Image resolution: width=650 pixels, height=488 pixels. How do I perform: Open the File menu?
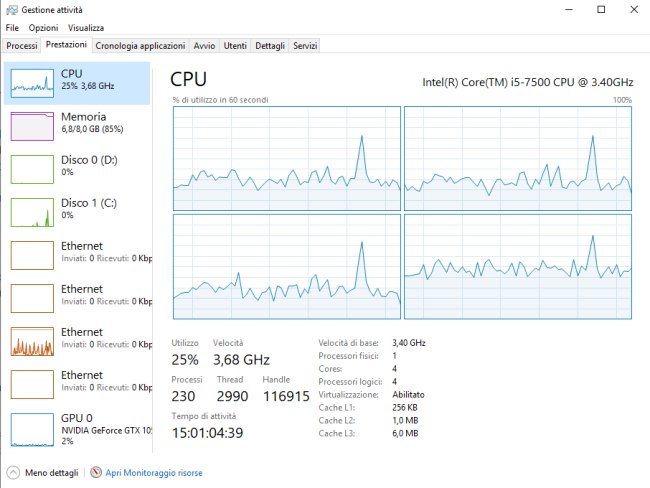[12, 28]
